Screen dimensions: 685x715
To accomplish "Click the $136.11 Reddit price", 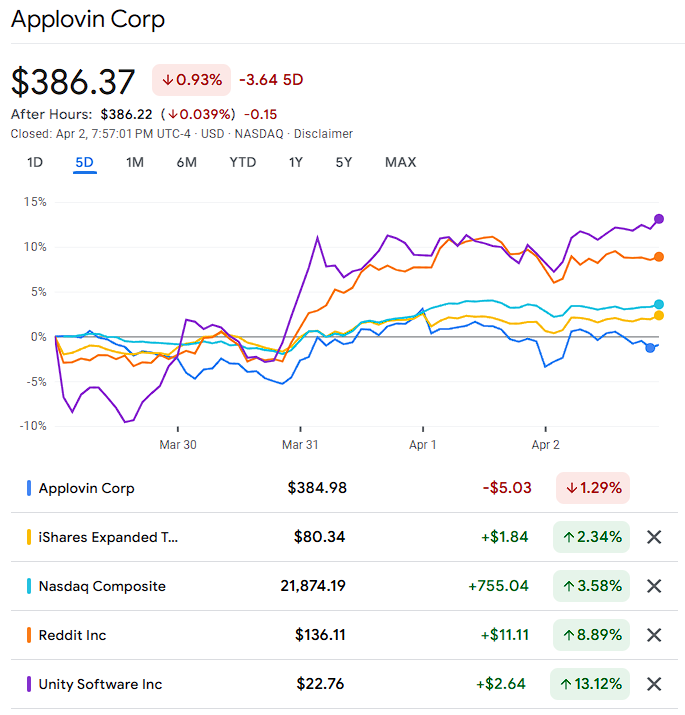I will click(320, 635).
